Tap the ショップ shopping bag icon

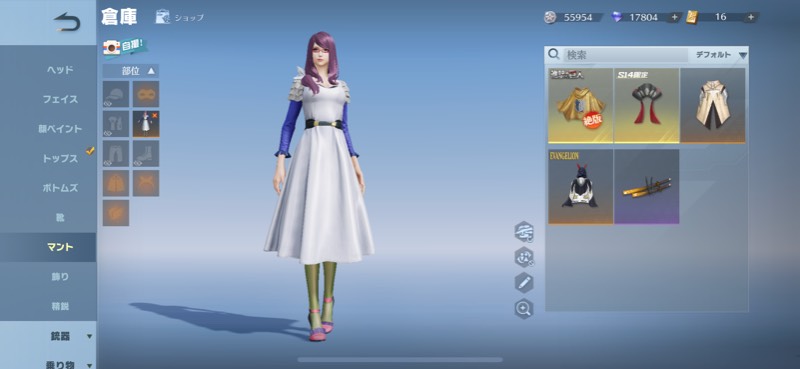163,17
